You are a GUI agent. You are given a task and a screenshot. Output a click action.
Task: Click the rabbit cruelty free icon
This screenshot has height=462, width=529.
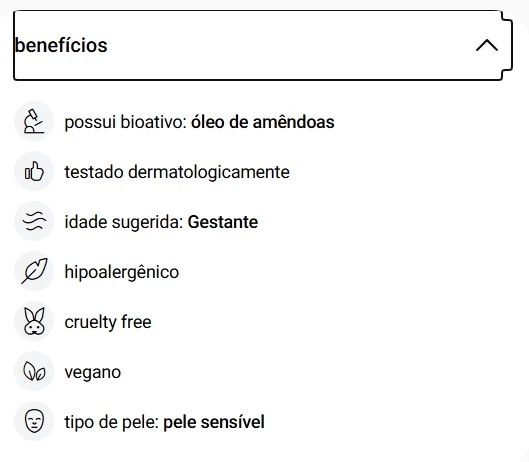(34, 321)
